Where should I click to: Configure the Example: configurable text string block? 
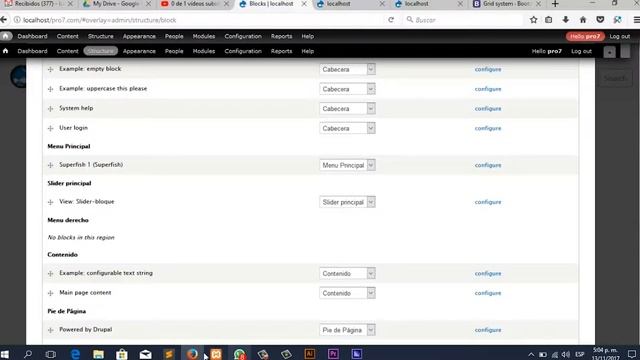pyautogui.click(x=488, y=273)
